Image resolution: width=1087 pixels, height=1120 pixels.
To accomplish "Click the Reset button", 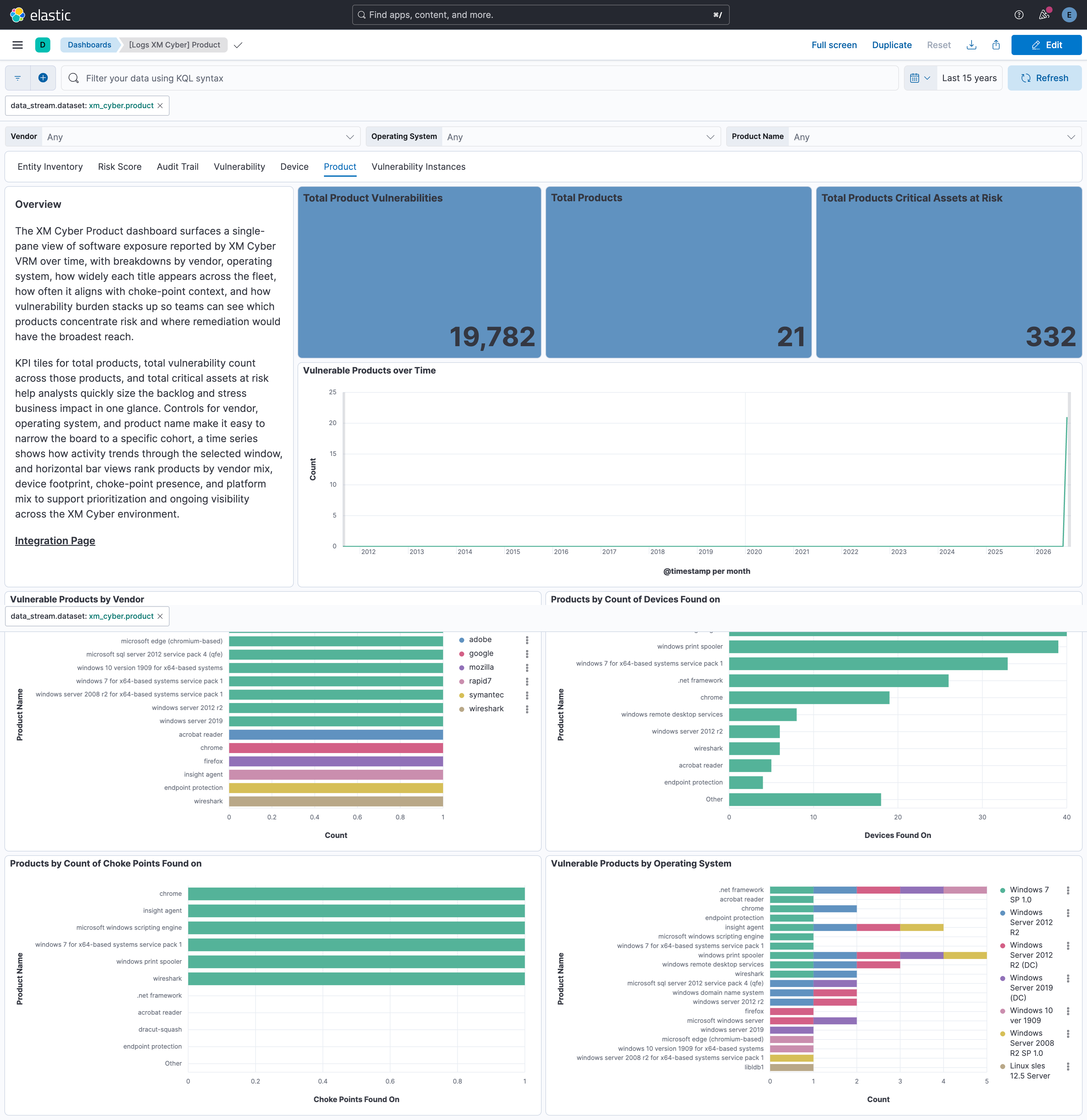I will (939, 45).
